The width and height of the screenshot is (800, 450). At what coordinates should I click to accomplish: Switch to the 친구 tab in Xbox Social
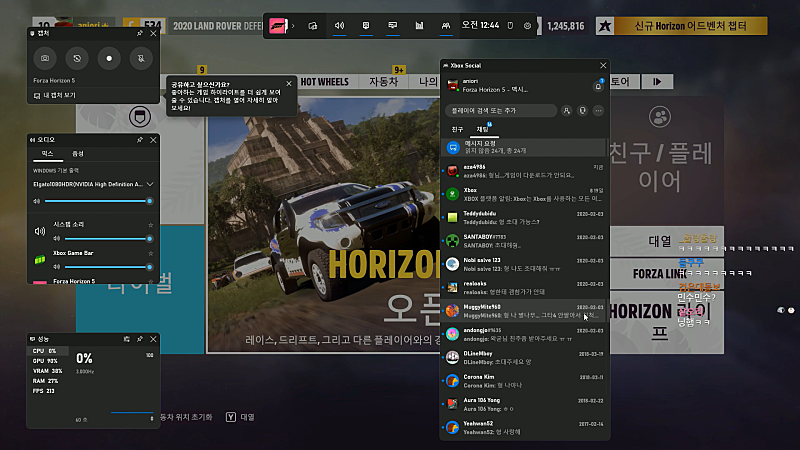coord(457,130)
